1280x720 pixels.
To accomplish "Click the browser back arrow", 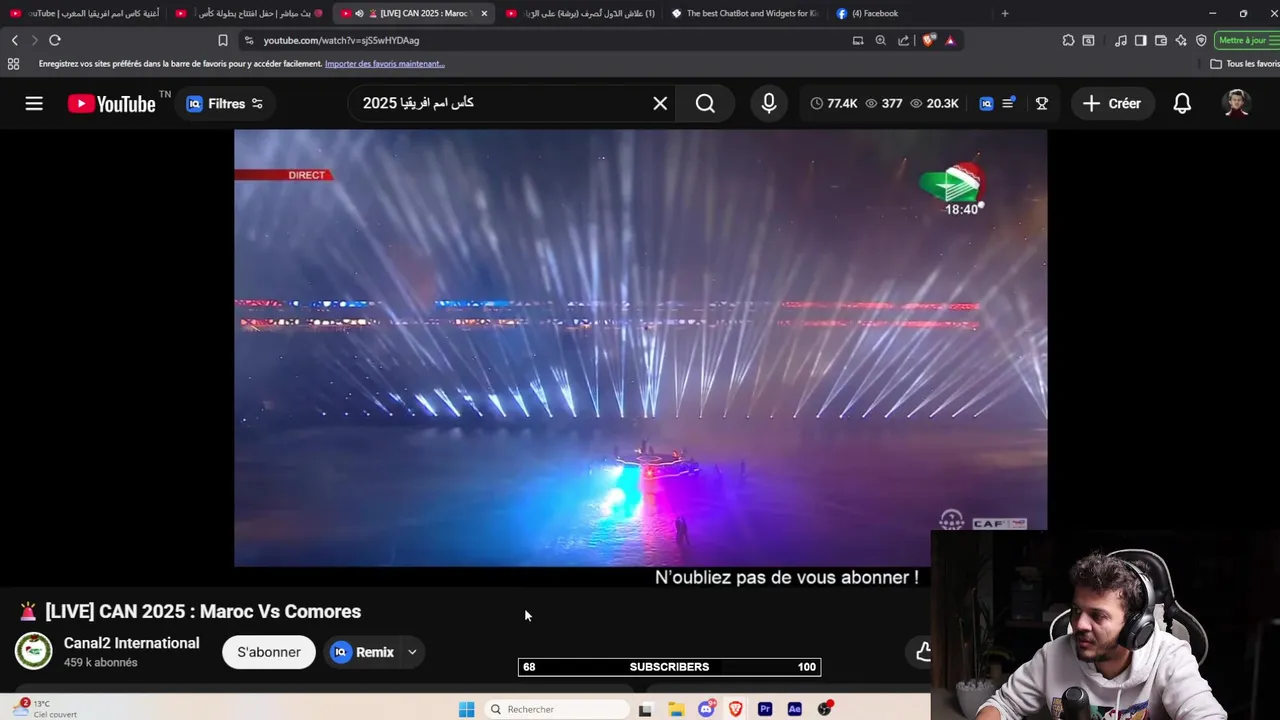I will pos(15,40).
